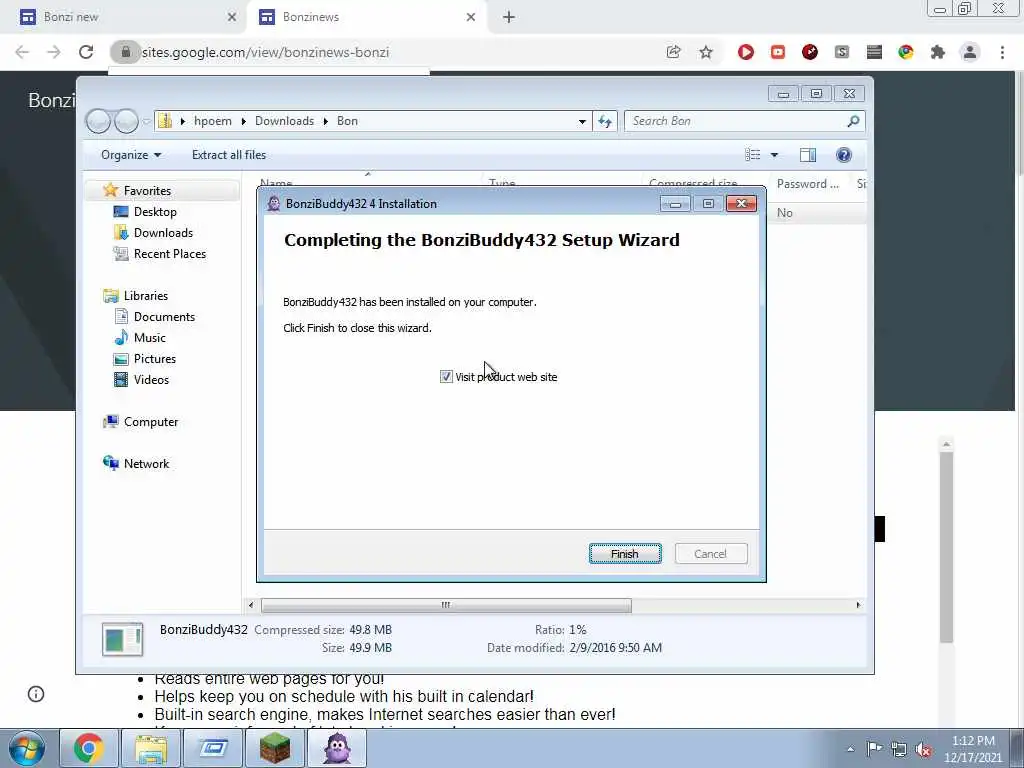
Task: Select hpoem in the breadcrumb path
Action: point(212,121)
